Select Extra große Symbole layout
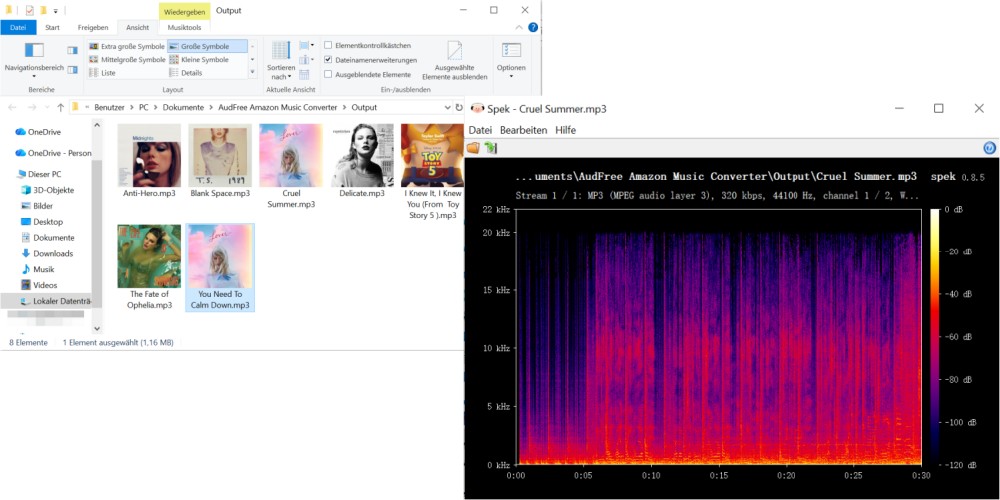 (x=127, y=47)
